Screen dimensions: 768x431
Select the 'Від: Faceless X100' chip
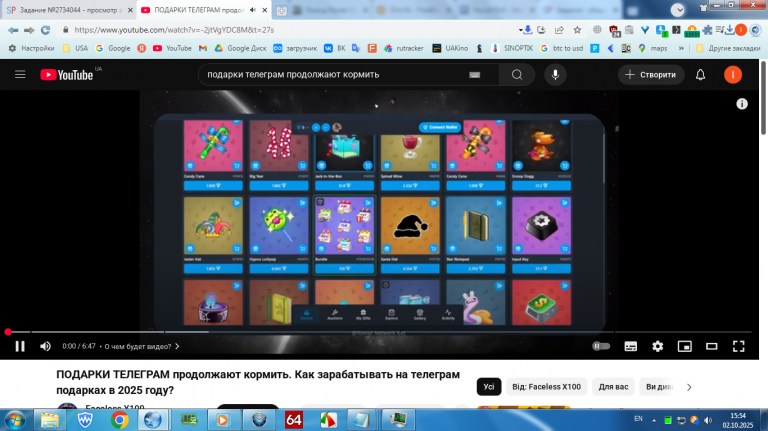coord(546,386)
